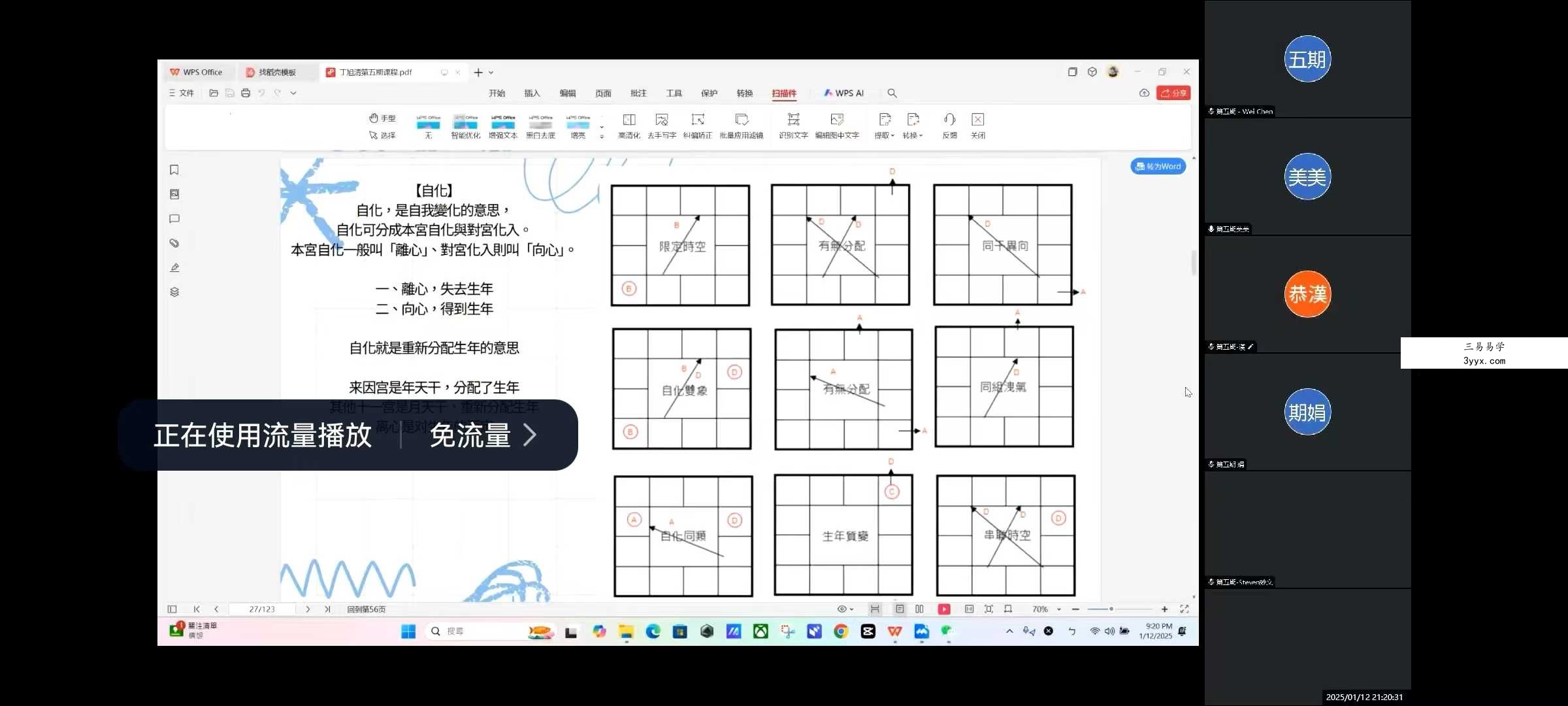Screen dimensions: 1568x706
Task: Open the 工具 ribbon tab
Action: click(x=674, y=93)
